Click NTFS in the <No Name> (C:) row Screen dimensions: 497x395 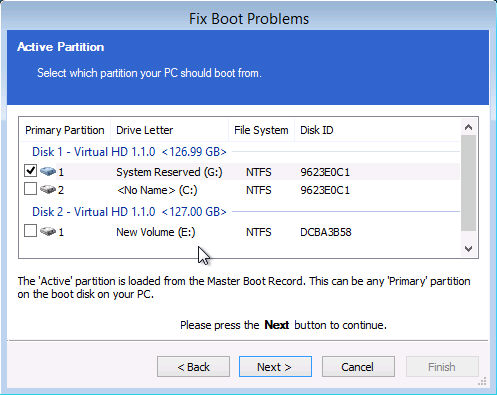point(259,190)
